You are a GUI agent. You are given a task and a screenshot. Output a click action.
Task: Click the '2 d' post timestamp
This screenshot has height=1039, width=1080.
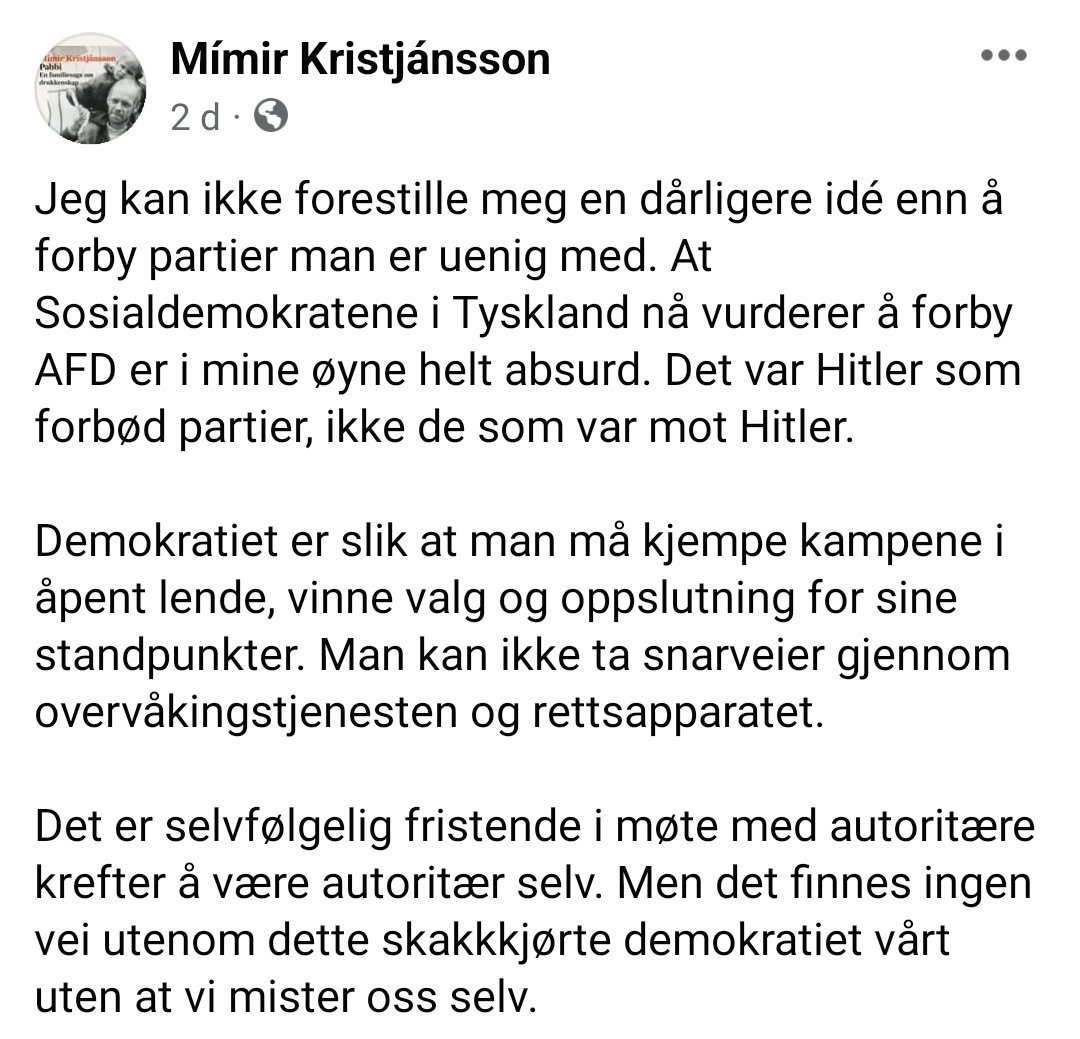[196, 117]
